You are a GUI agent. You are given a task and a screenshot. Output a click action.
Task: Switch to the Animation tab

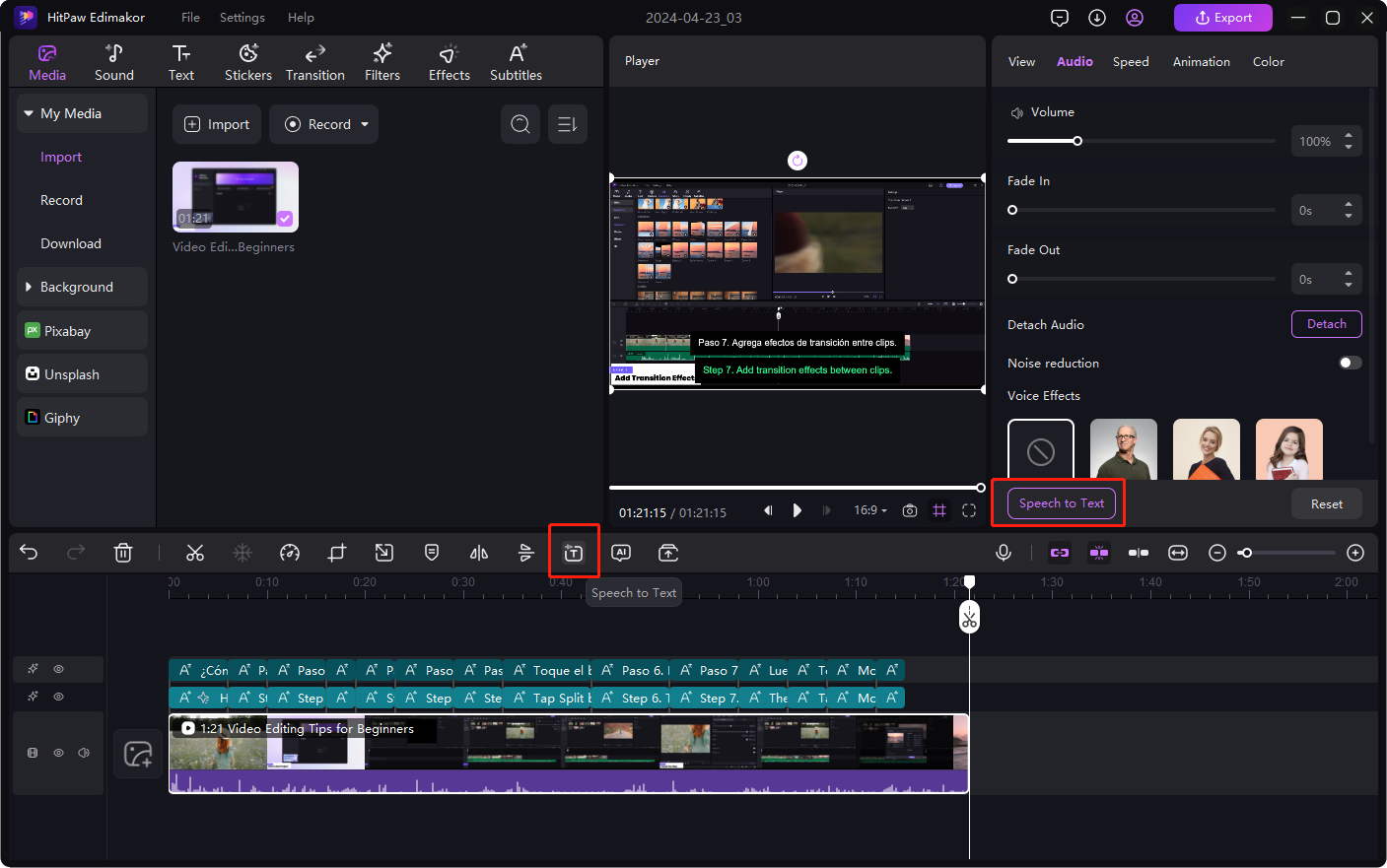pyautogui.click(x=1201, y=61)
